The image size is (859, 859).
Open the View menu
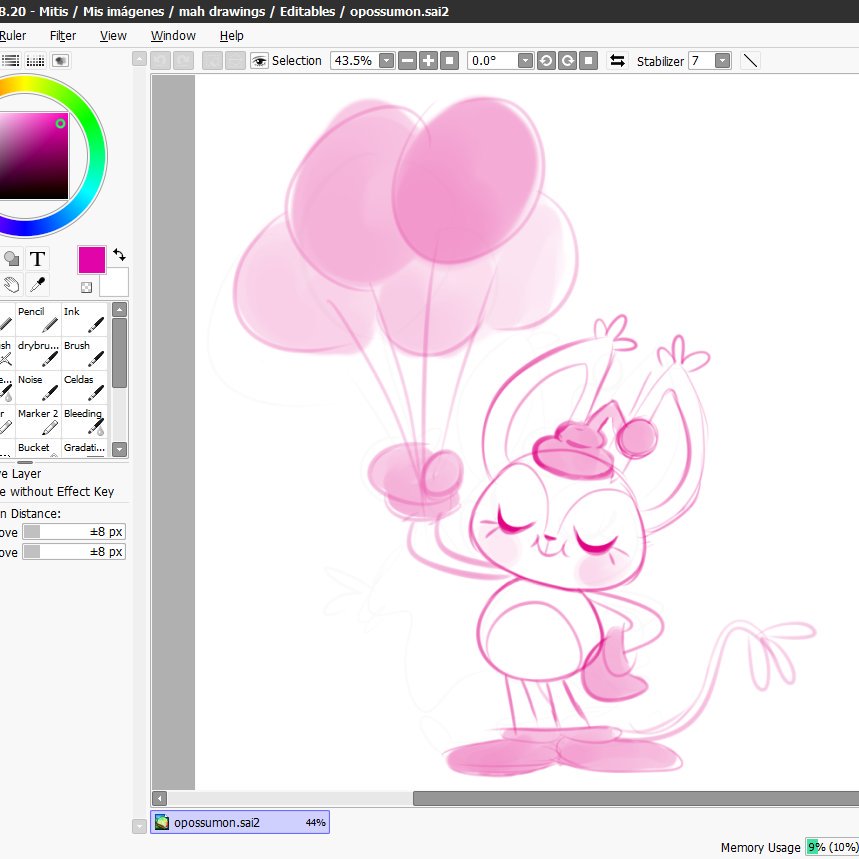click(x=113, y=36)
